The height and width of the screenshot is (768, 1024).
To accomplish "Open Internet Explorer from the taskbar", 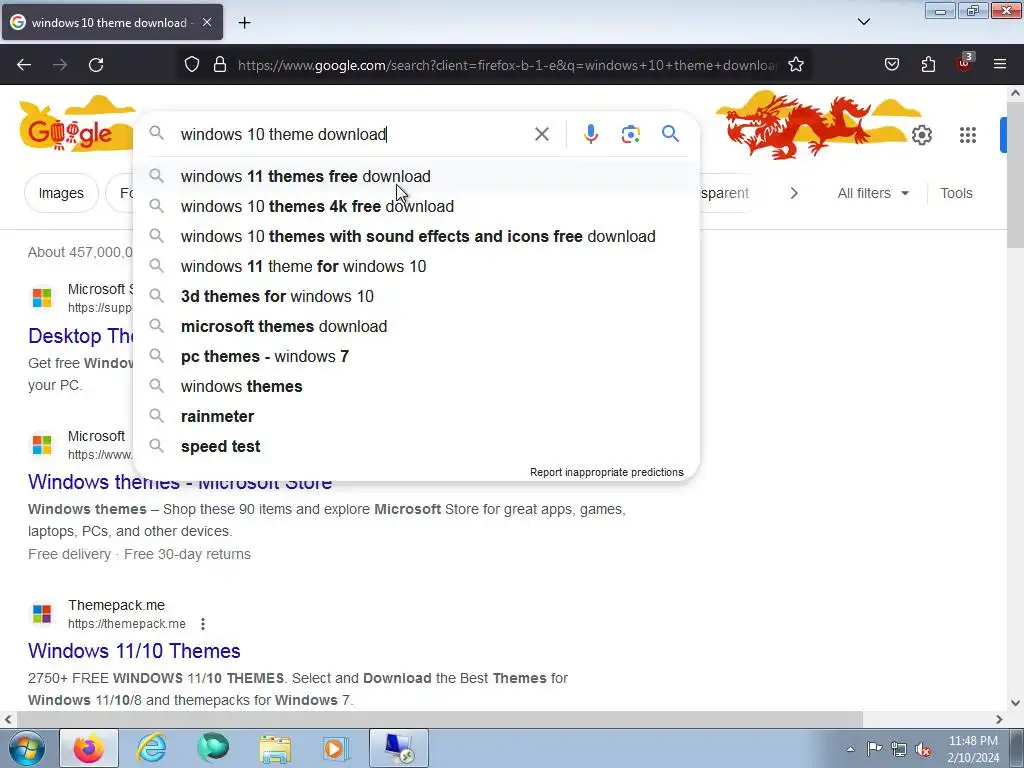I will click(x=151, y=748).
